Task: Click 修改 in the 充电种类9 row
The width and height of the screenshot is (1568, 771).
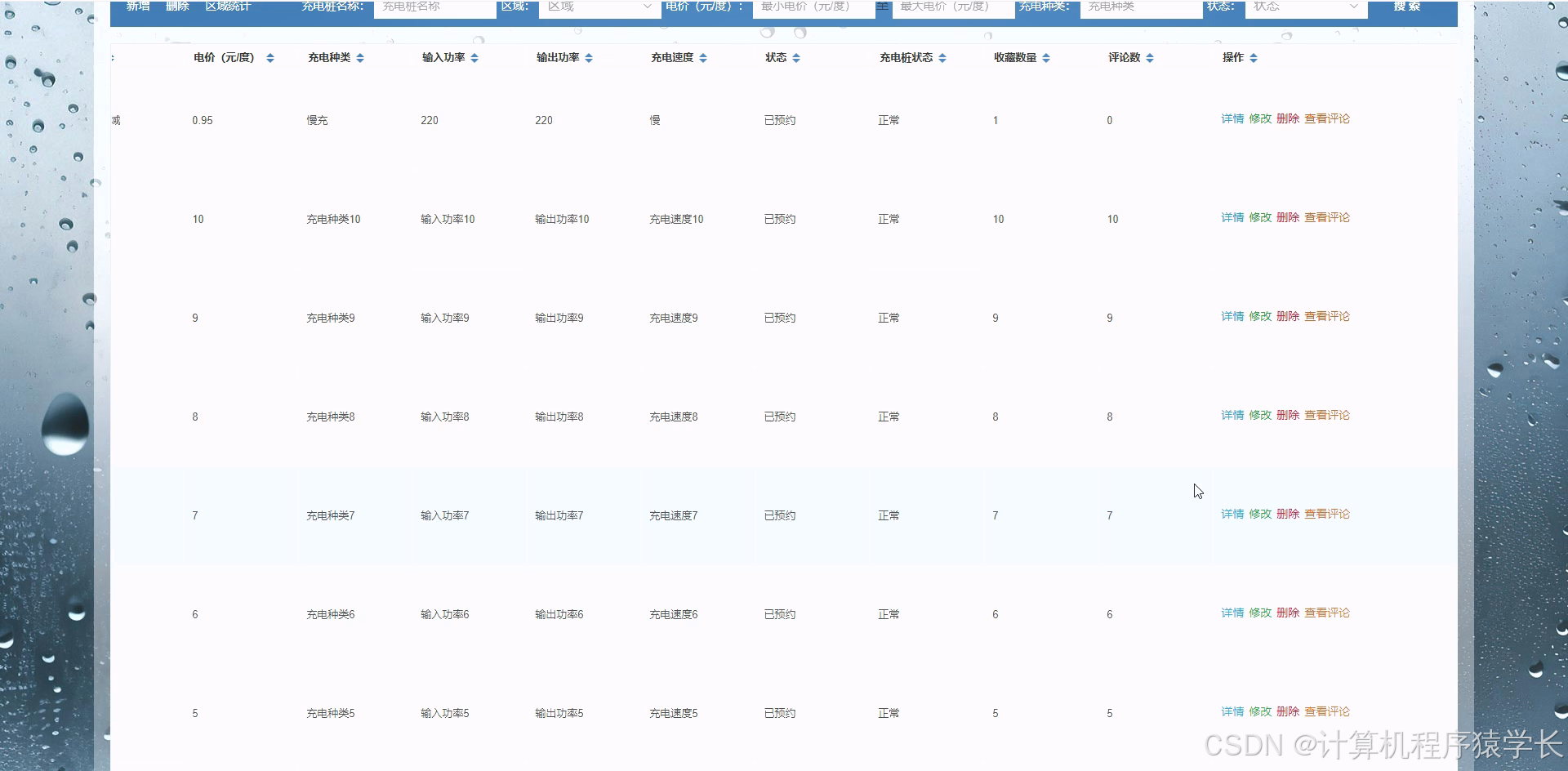Action: (x=1260, y=316)
